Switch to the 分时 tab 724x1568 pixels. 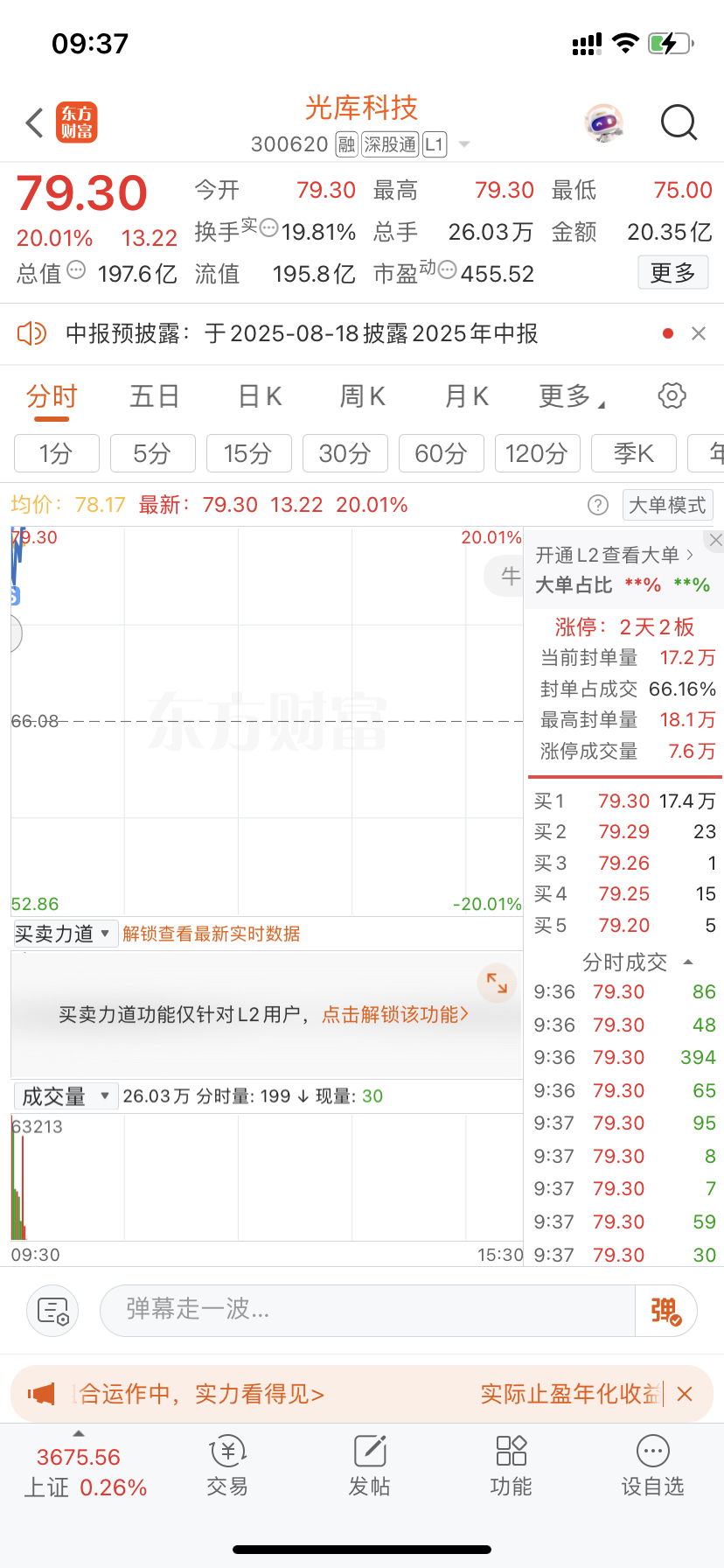(x=52, y=397)
